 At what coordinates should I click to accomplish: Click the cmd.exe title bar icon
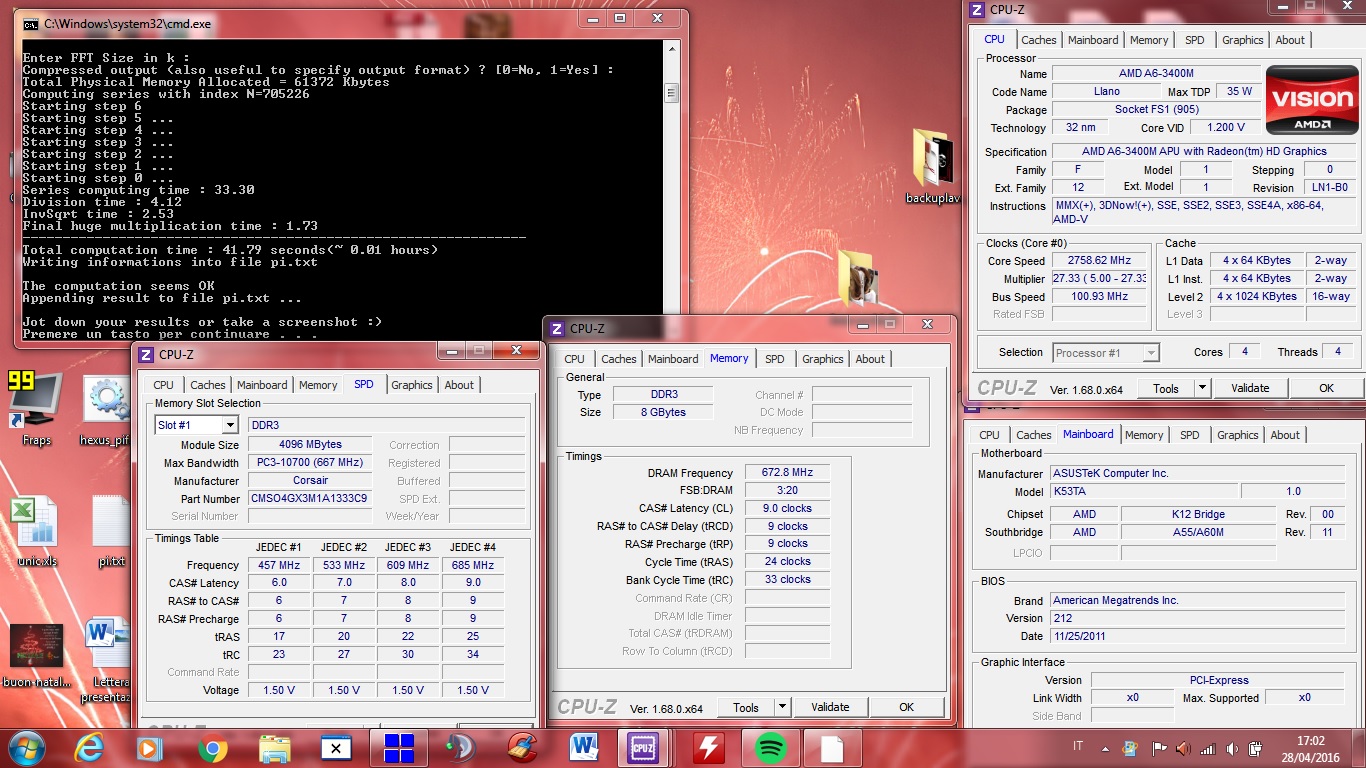(x=31, y=23)
